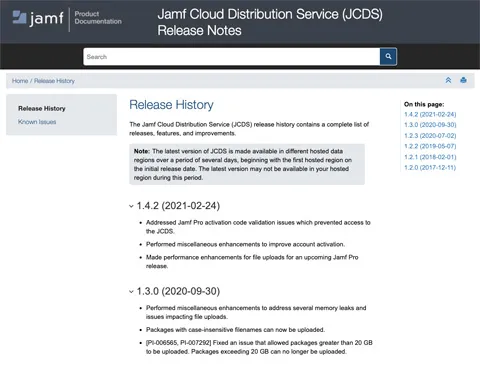
Task: Click the bullet about file upload performance enhancements
Action: 252,262
